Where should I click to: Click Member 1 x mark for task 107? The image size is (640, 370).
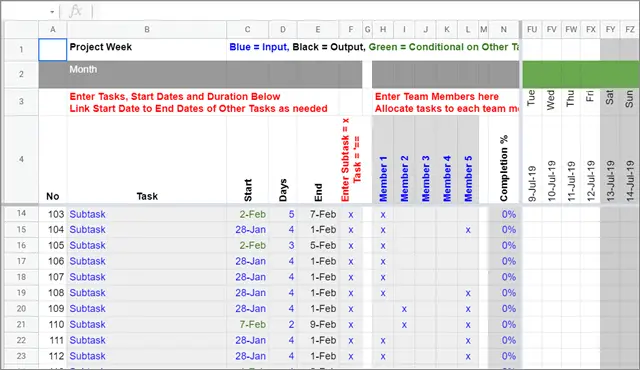point(383,277)
